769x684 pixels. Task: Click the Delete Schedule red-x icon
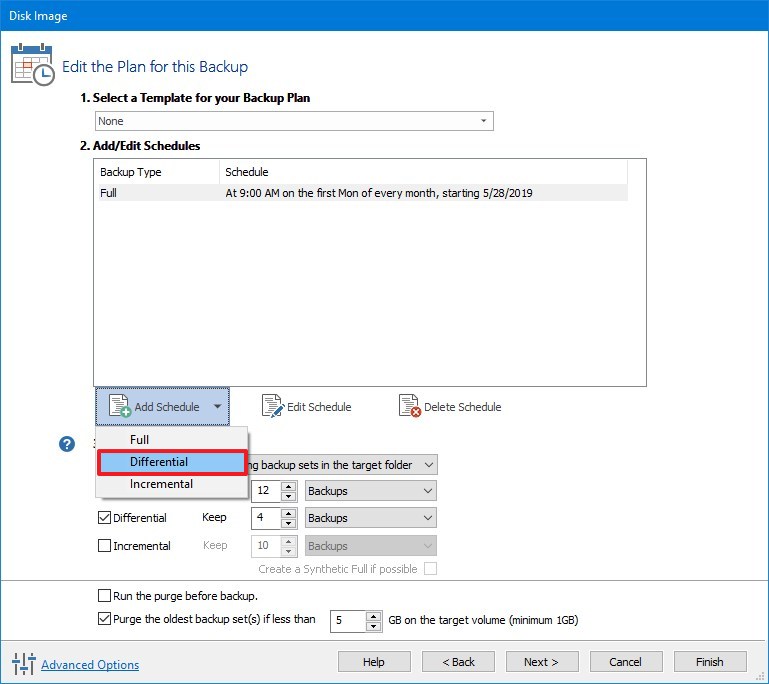pos(410,406)
